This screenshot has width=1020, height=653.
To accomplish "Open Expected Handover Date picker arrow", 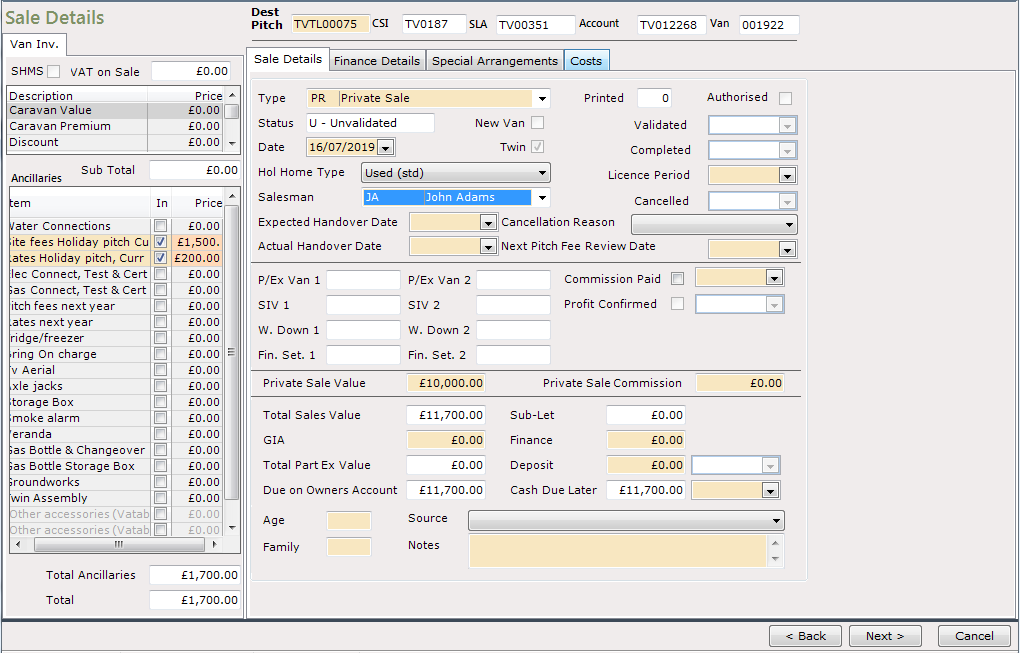I will (x=489, y=223).
